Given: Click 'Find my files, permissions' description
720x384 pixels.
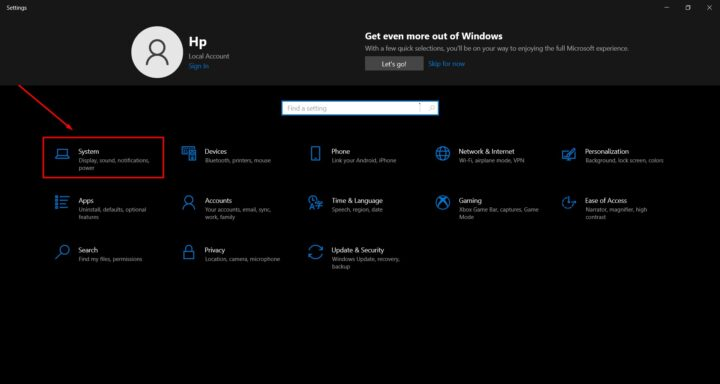Looking at the screenshot, I should (110, 259).
